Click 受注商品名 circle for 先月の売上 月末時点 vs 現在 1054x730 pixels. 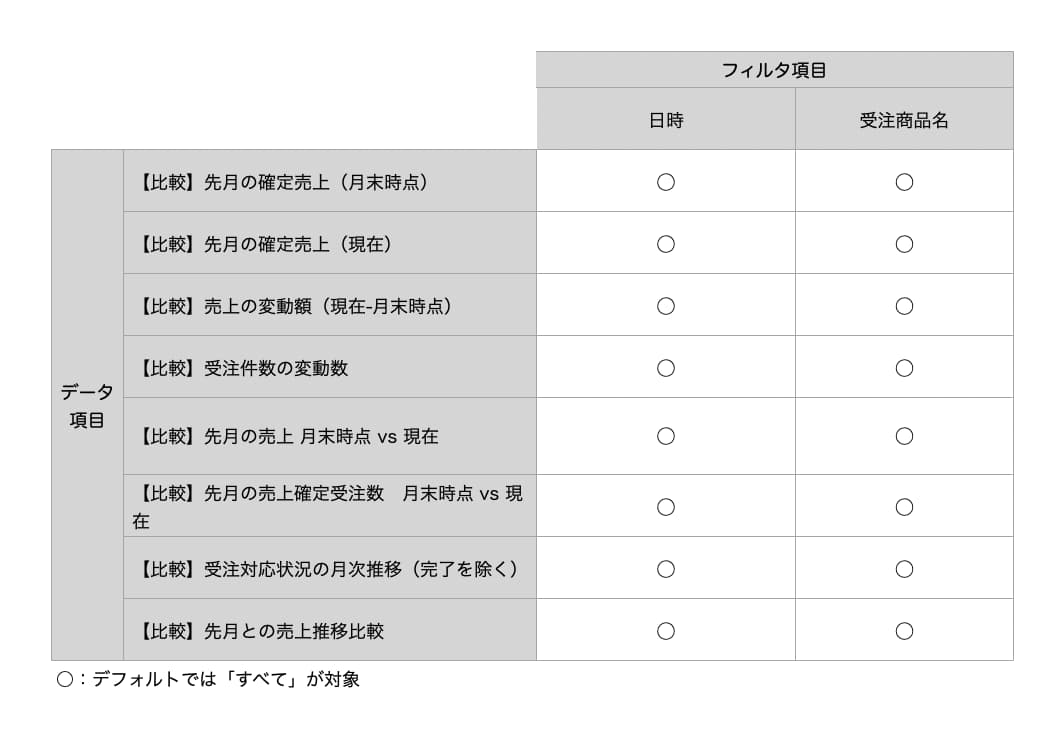[x=904, y=436]
